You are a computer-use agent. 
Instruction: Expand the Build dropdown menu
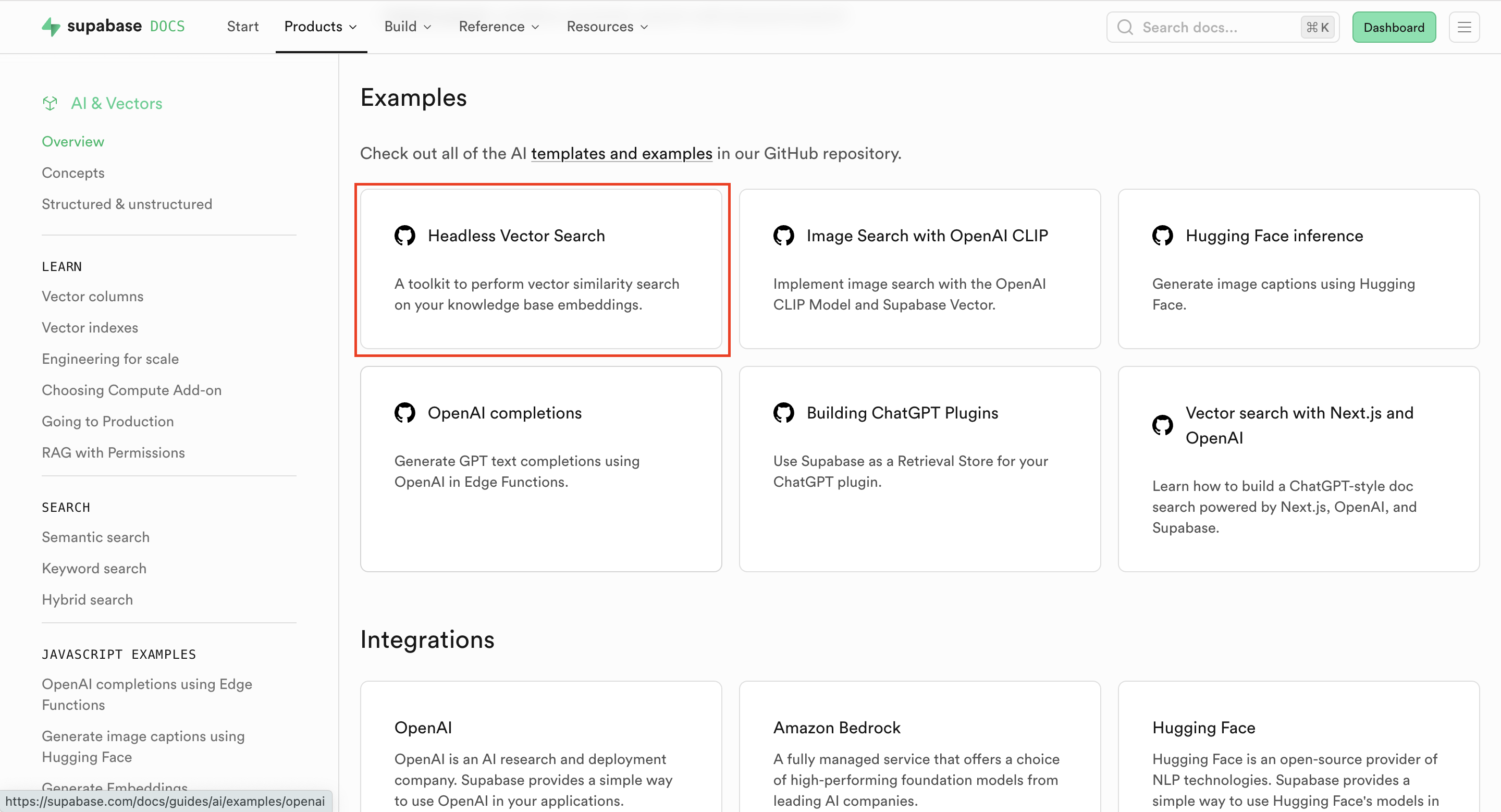pos(408,27)
